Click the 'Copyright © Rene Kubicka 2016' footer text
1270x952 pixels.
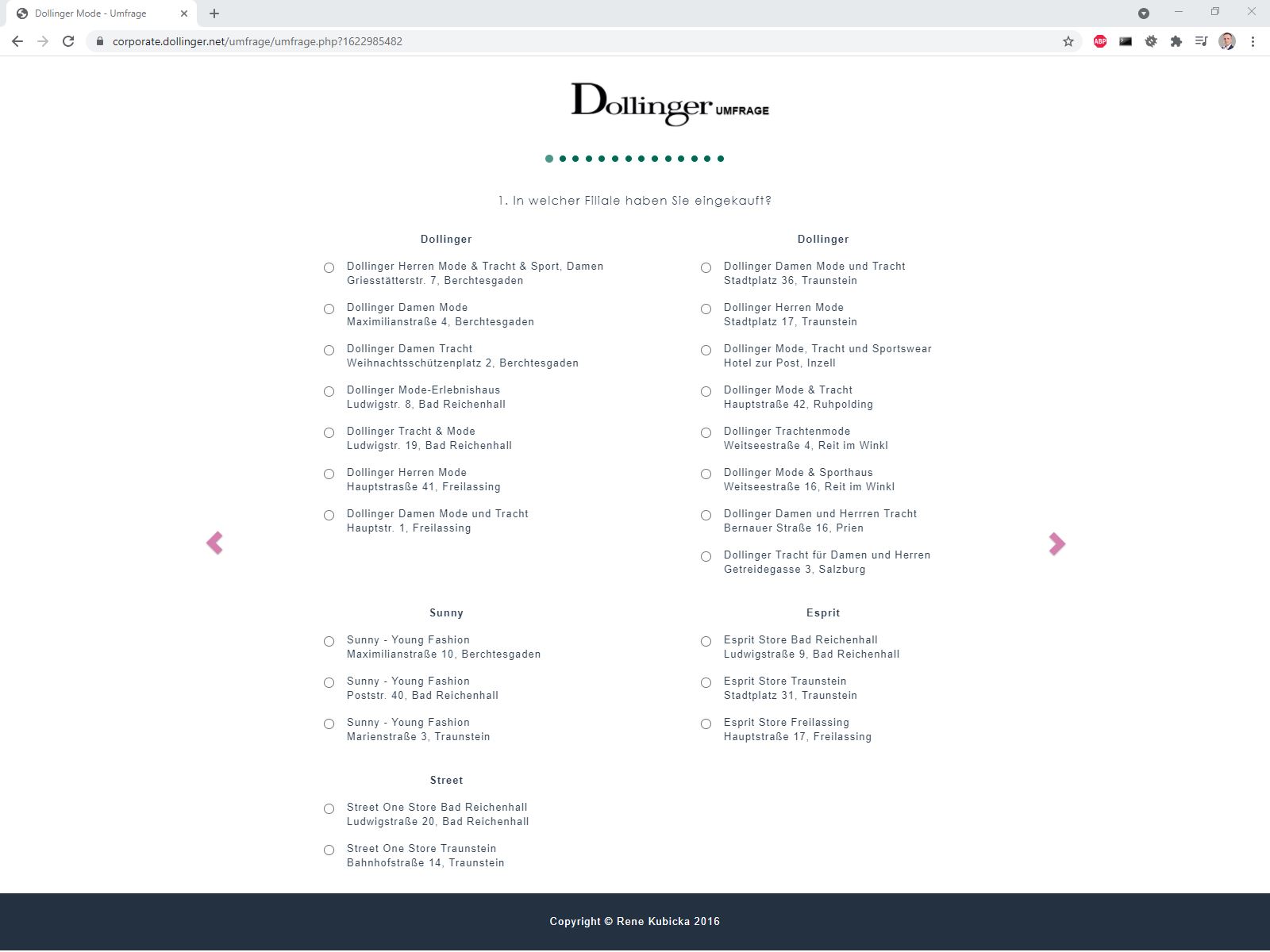(x=635, y=921)
